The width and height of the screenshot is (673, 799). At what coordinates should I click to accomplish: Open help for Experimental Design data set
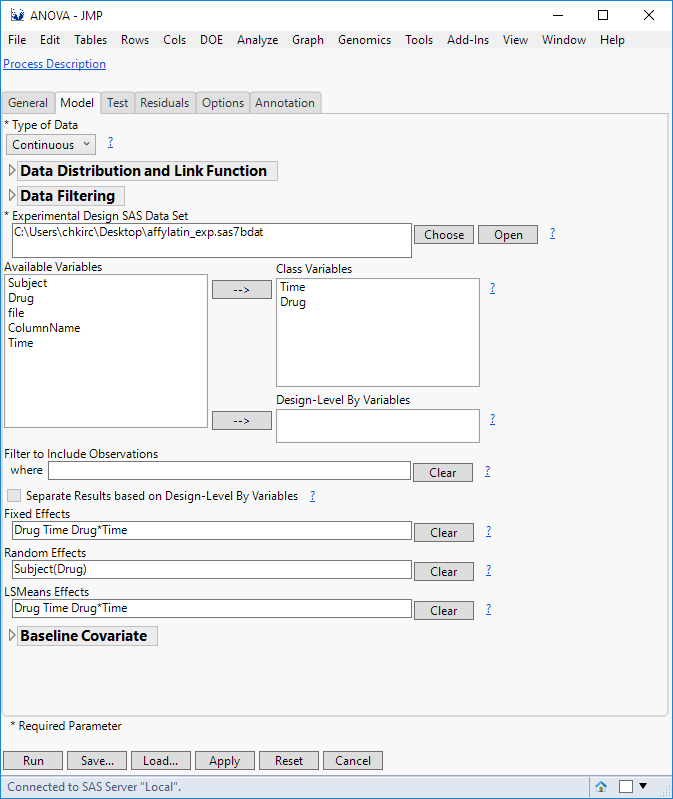(x=552, y=234)
